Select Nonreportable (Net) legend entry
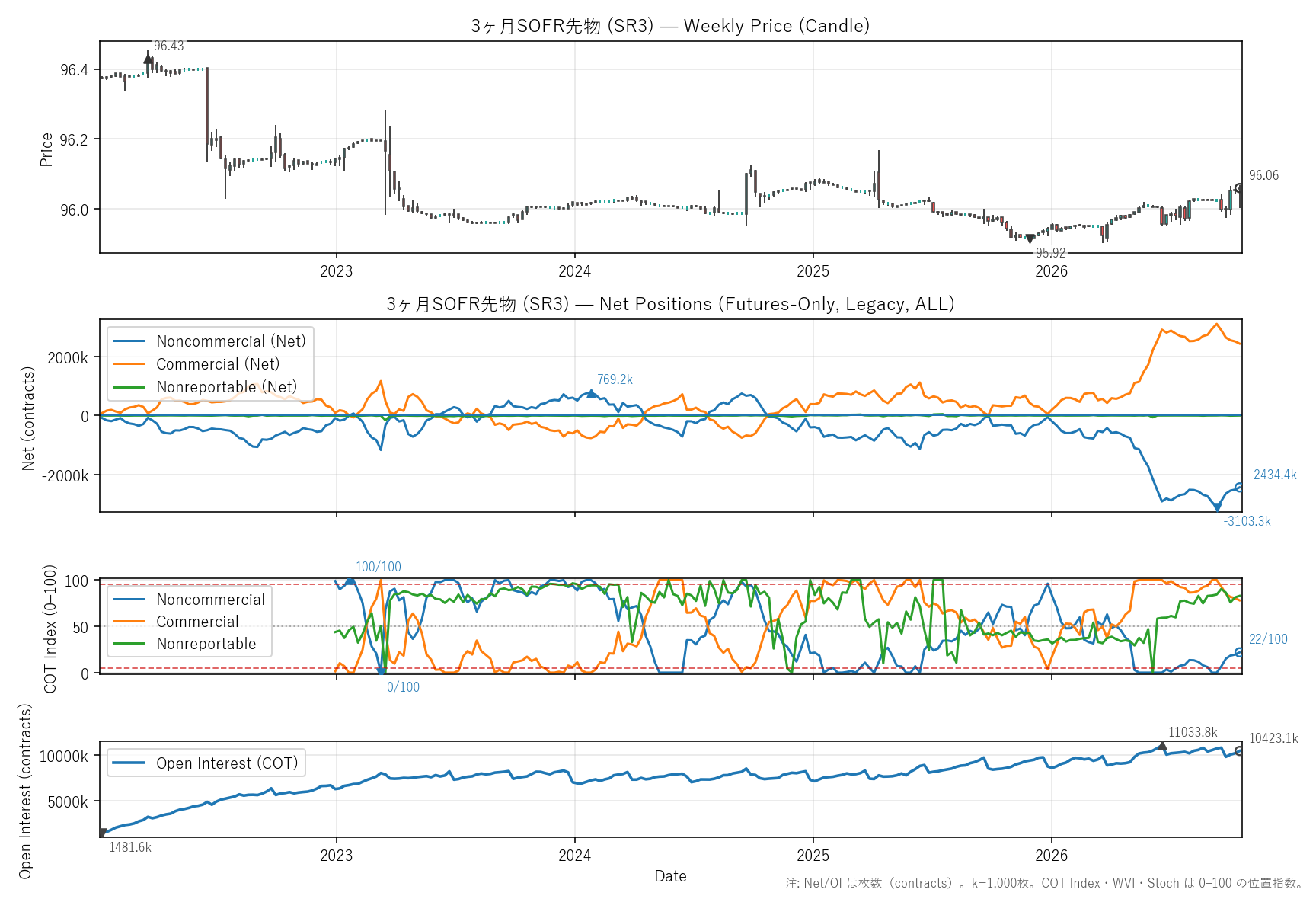The image size is (1316, 899). [x=205, y=387]
